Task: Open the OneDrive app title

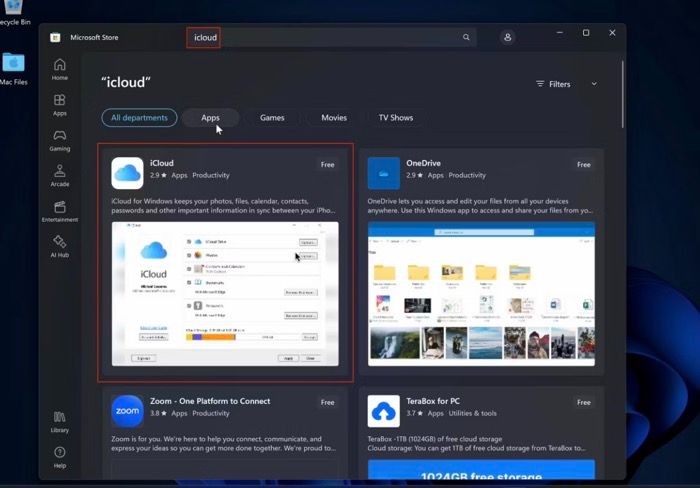Action: (423, 163)
